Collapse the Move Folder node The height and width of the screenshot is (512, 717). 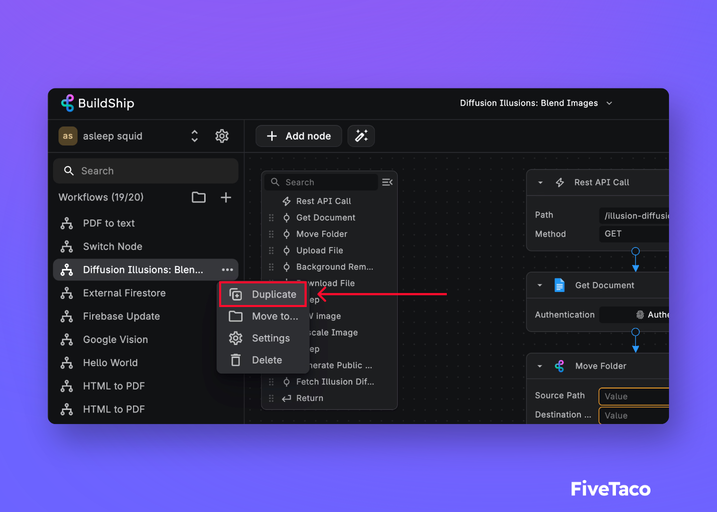tap(541, 366)
